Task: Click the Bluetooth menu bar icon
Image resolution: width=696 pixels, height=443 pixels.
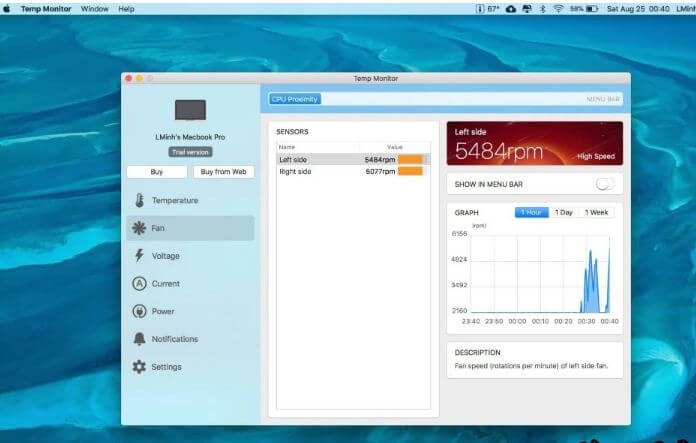Action: (542, 8)
